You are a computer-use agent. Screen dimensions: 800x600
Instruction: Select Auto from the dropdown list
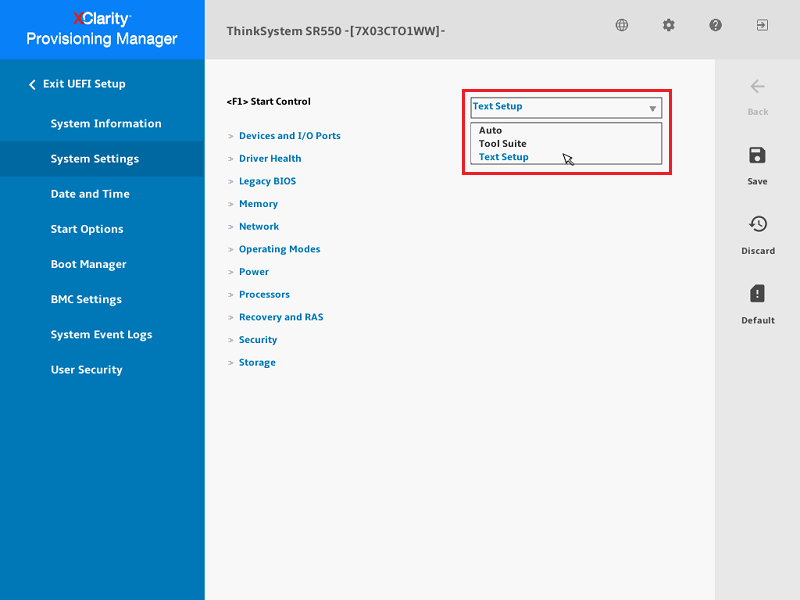click(491, 131)
